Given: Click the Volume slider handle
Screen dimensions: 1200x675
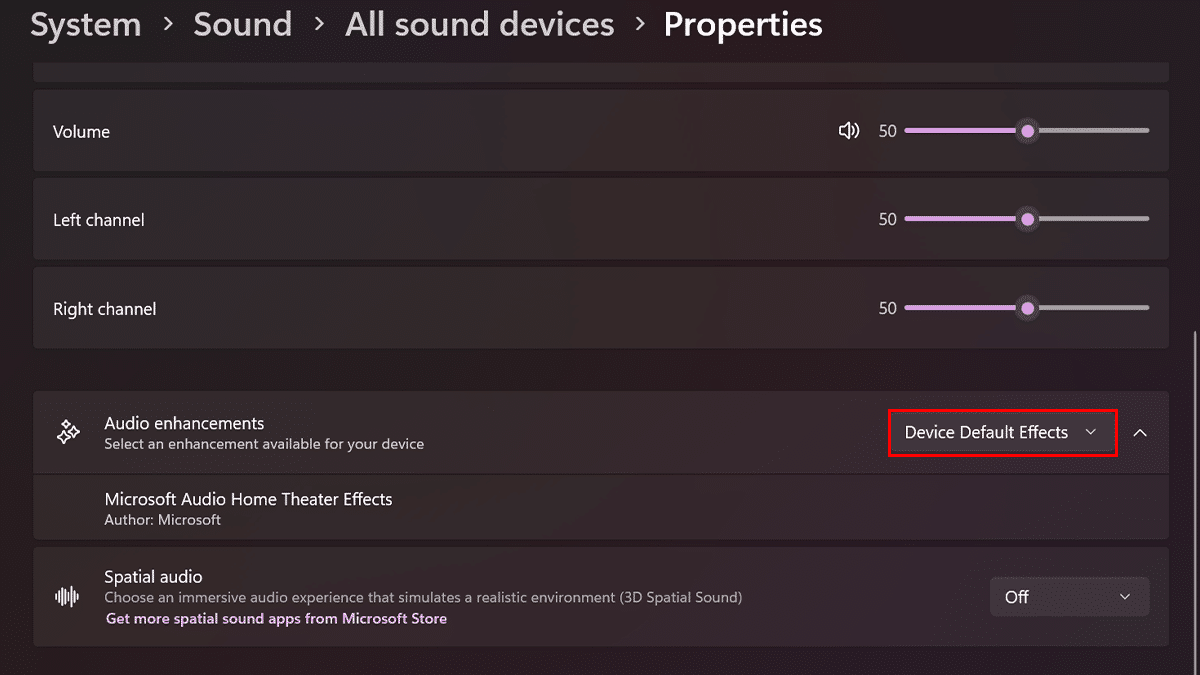Looking at the screenshot, I should click(1027, 130).
